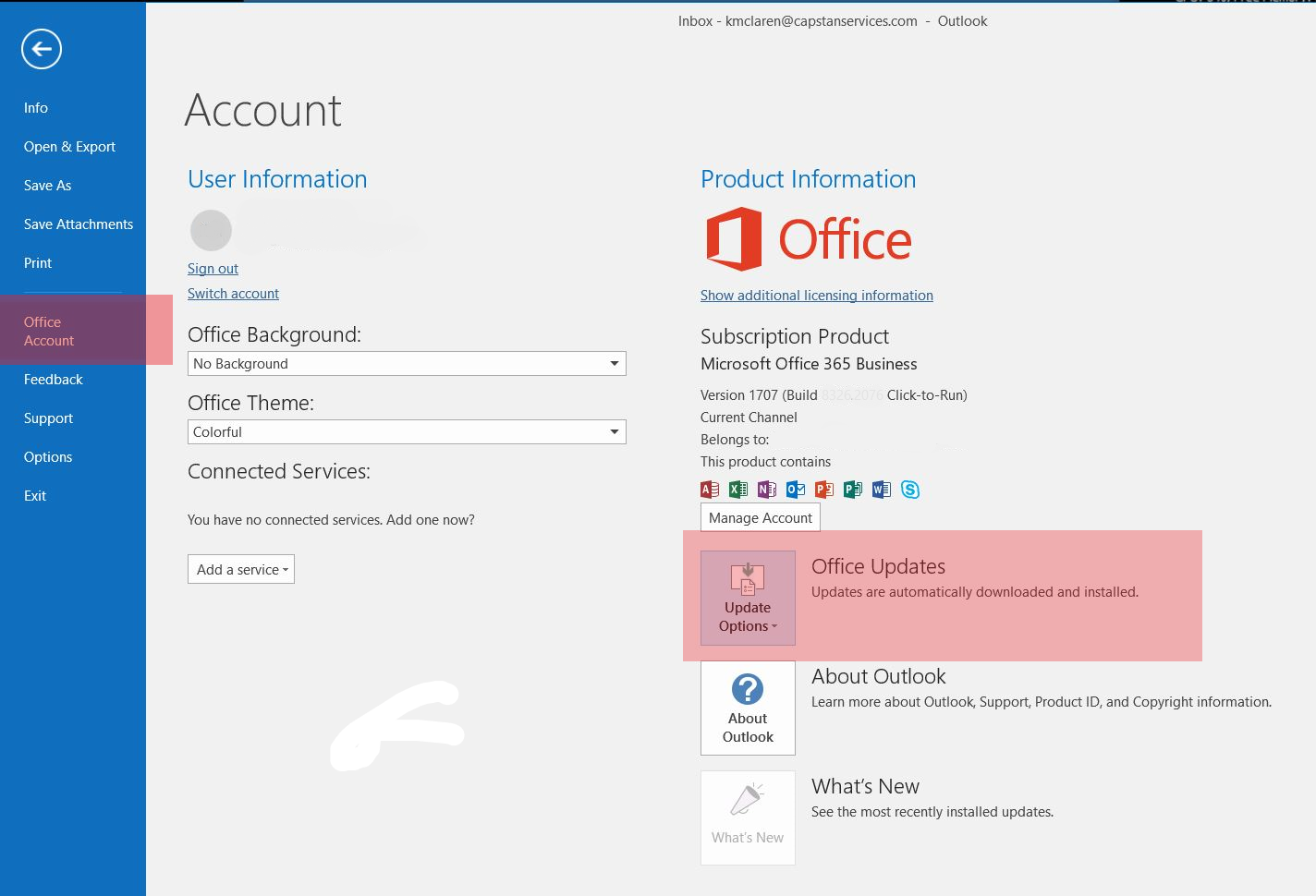Click 'See the most recently installed updates' text
The height and width of the screenshot is (896, 1316).
[x=932, y=812]
